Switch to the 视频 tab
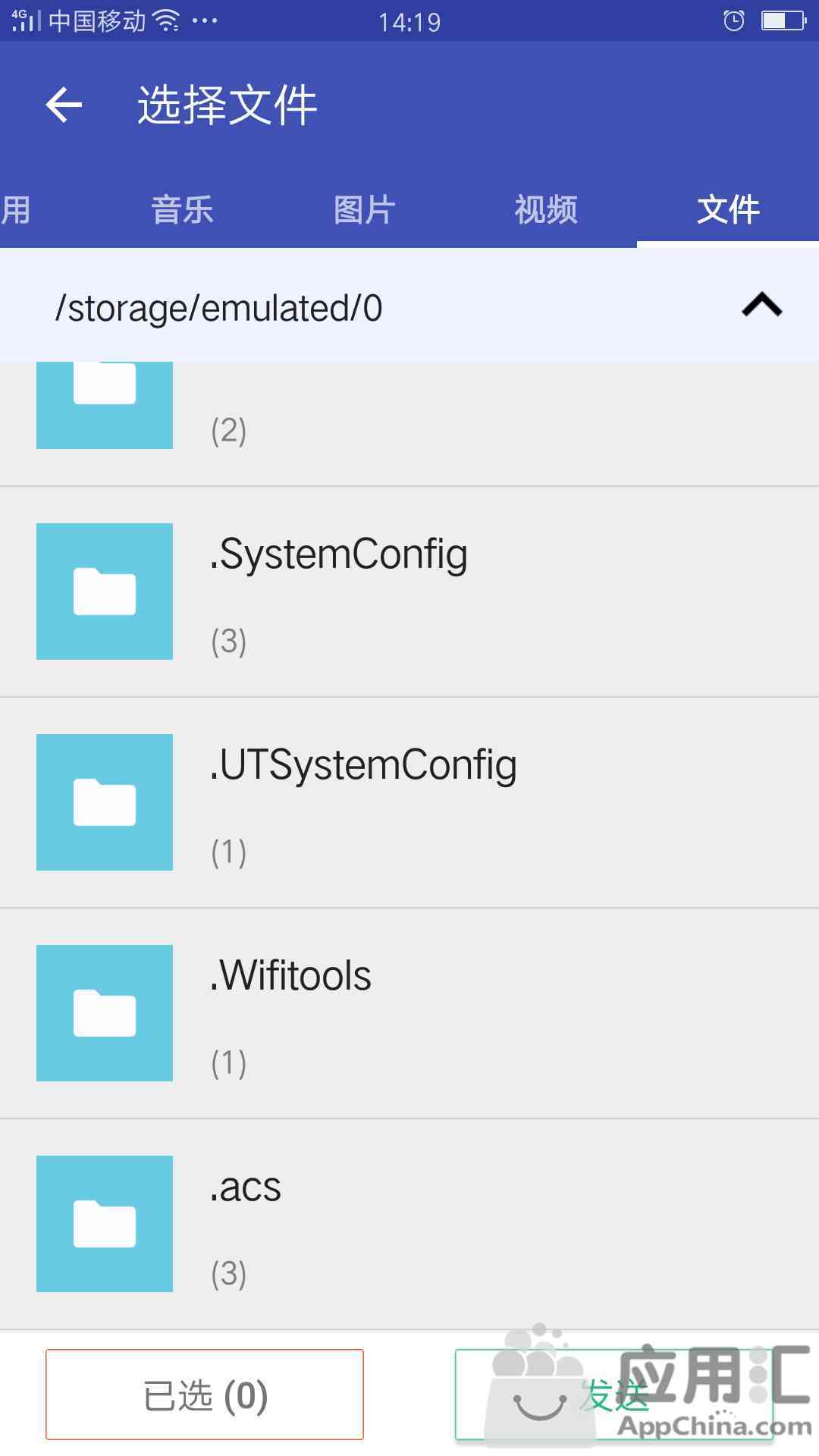The height and width of the screenshot is (1456, 819). [546, 210]
